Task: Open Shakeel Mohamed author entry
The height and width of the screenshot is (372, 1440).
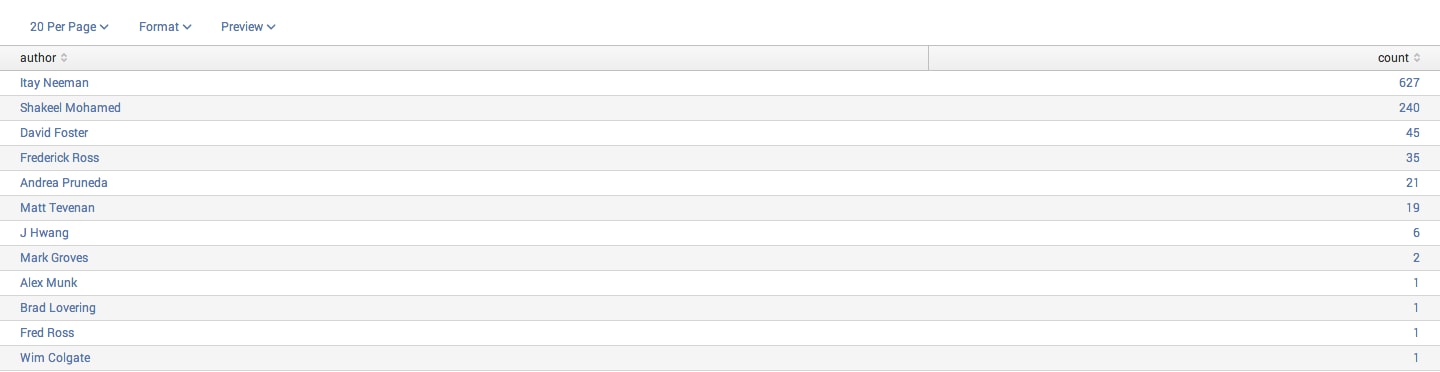Action: 70,108
